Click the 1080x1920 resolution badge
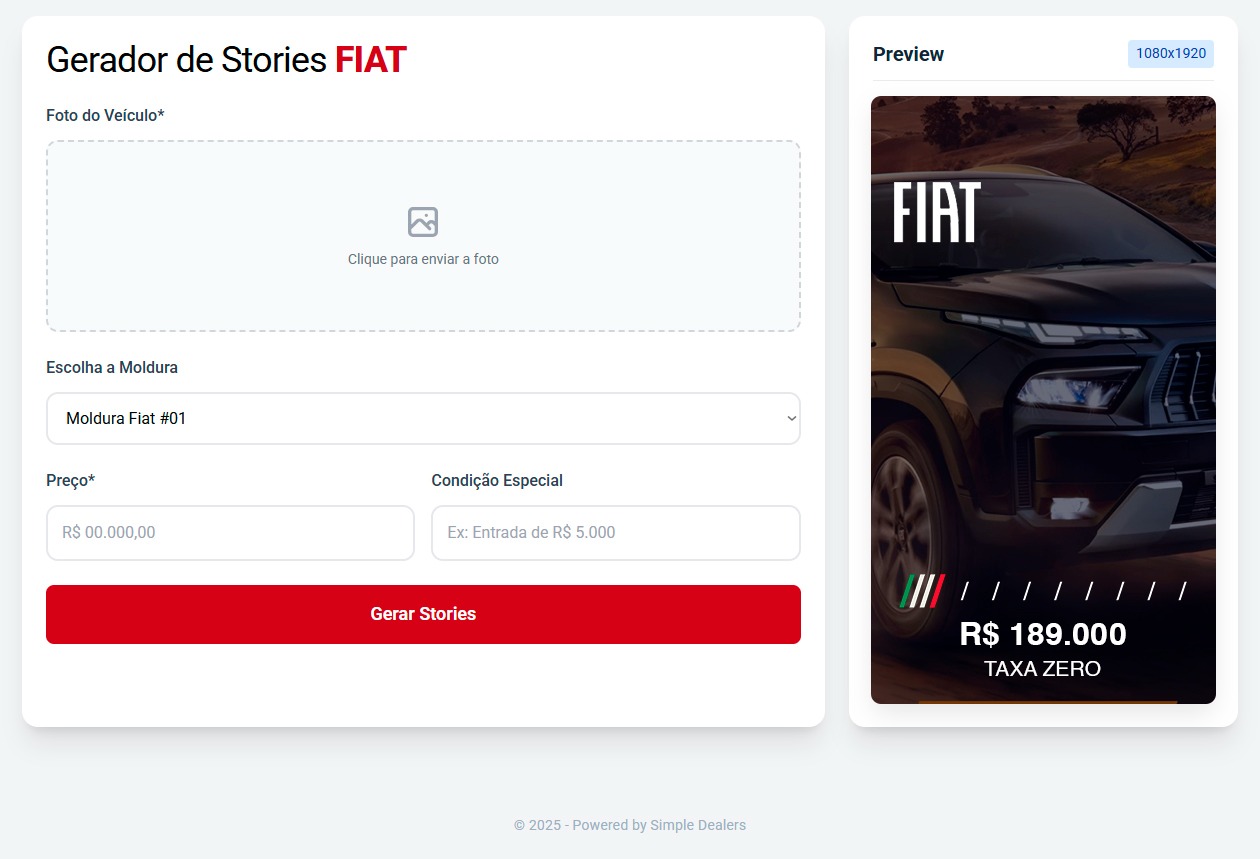1260x859 pixels. (1170, 54)
